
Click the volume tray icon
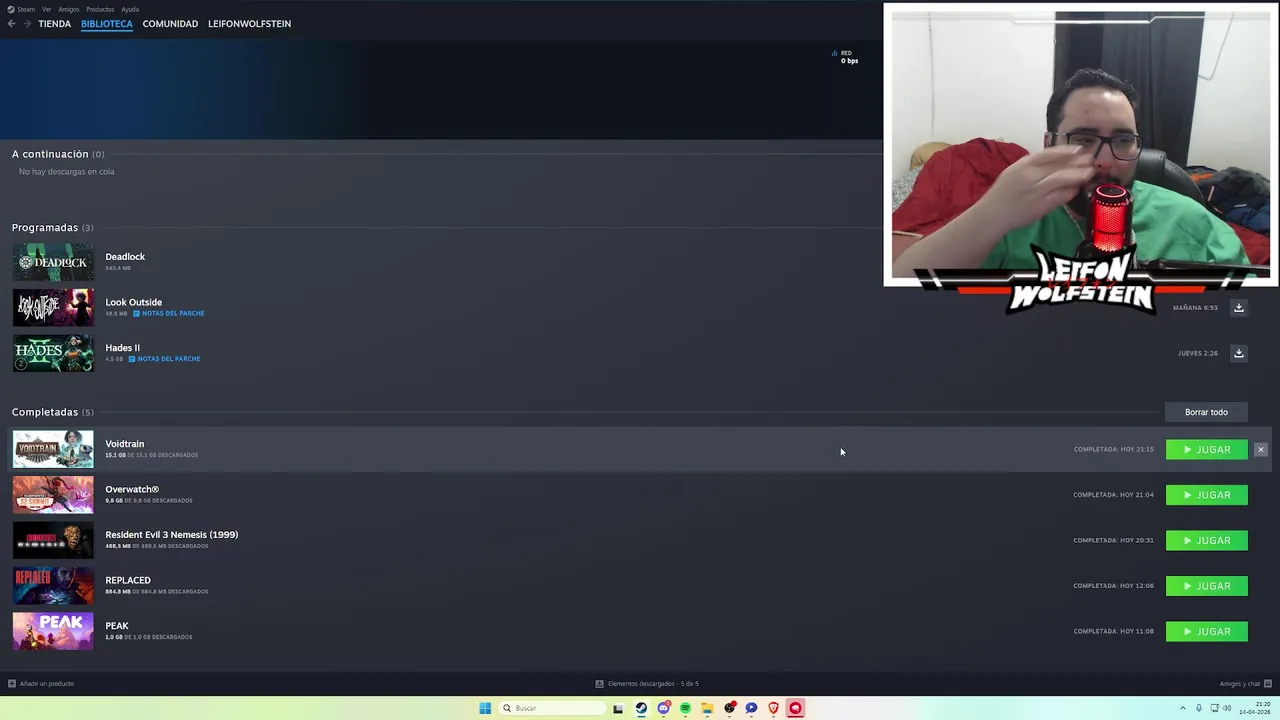[x=1227, y=708]
